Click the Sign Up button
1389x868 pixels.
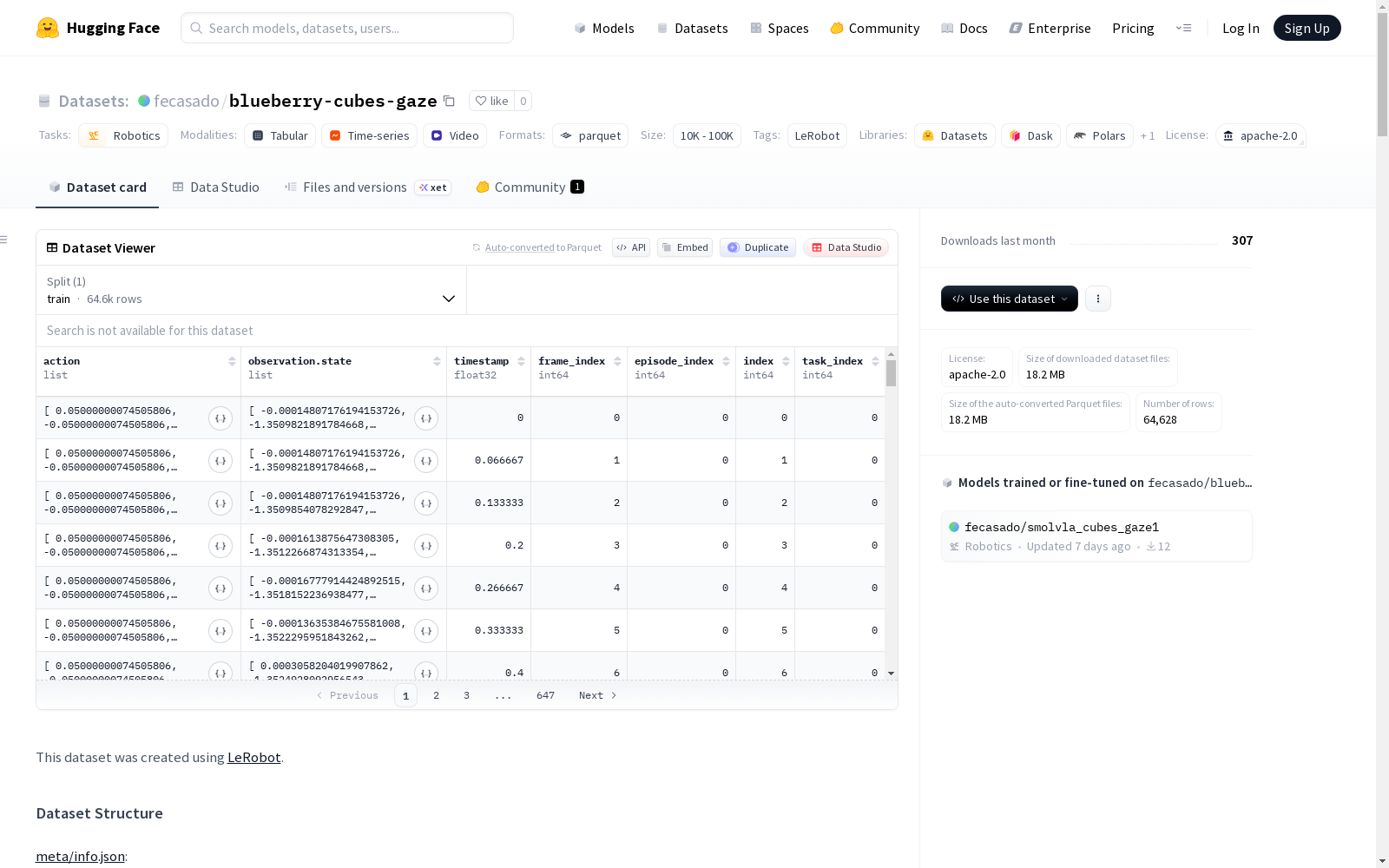(1307, 28)
